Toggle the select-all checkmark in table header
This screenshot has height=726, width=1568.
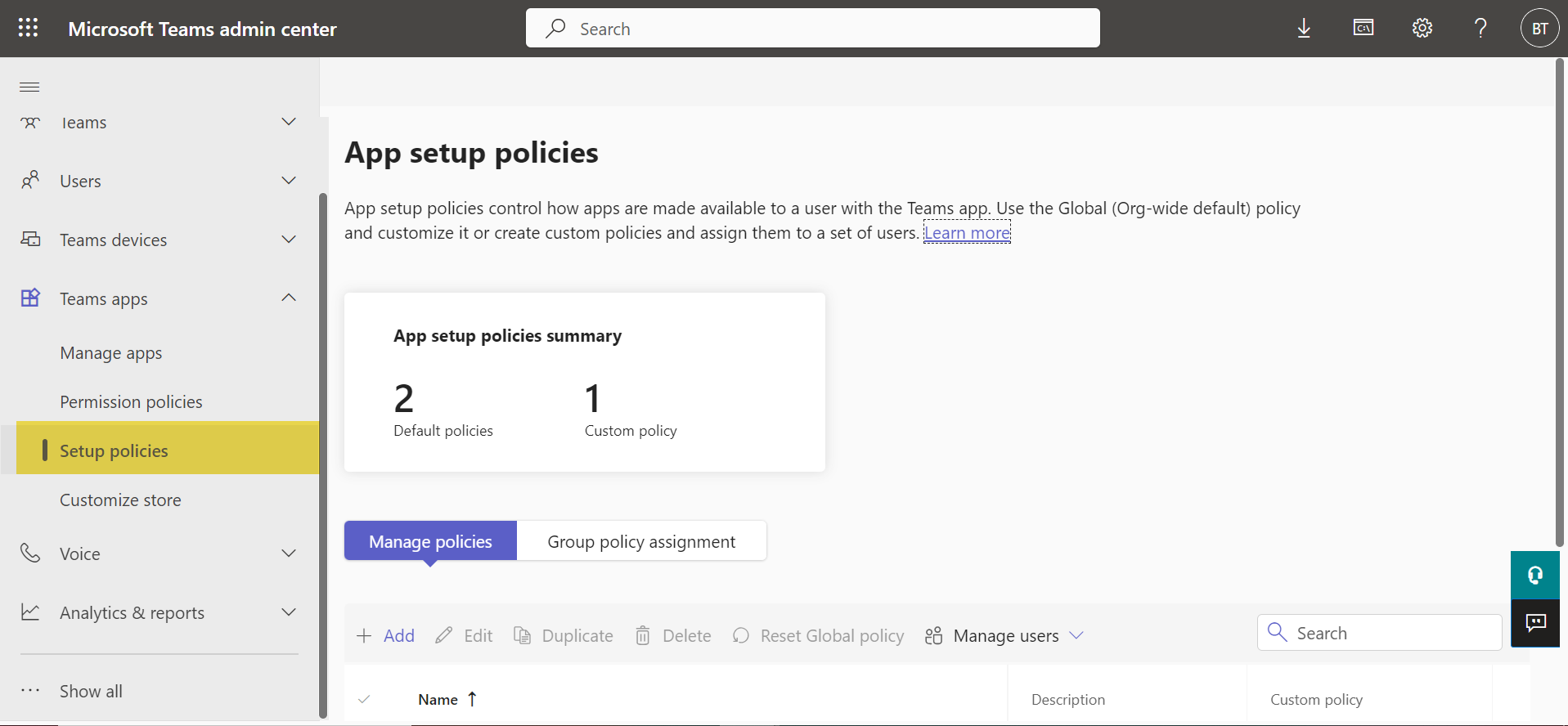[364, 699]
